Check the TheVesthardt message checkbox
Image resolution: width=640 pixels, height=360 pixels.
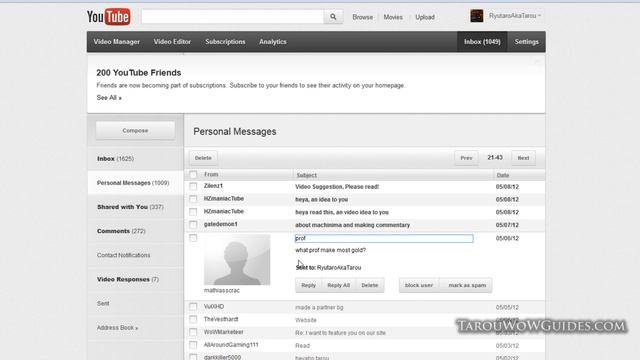(193, 319)
